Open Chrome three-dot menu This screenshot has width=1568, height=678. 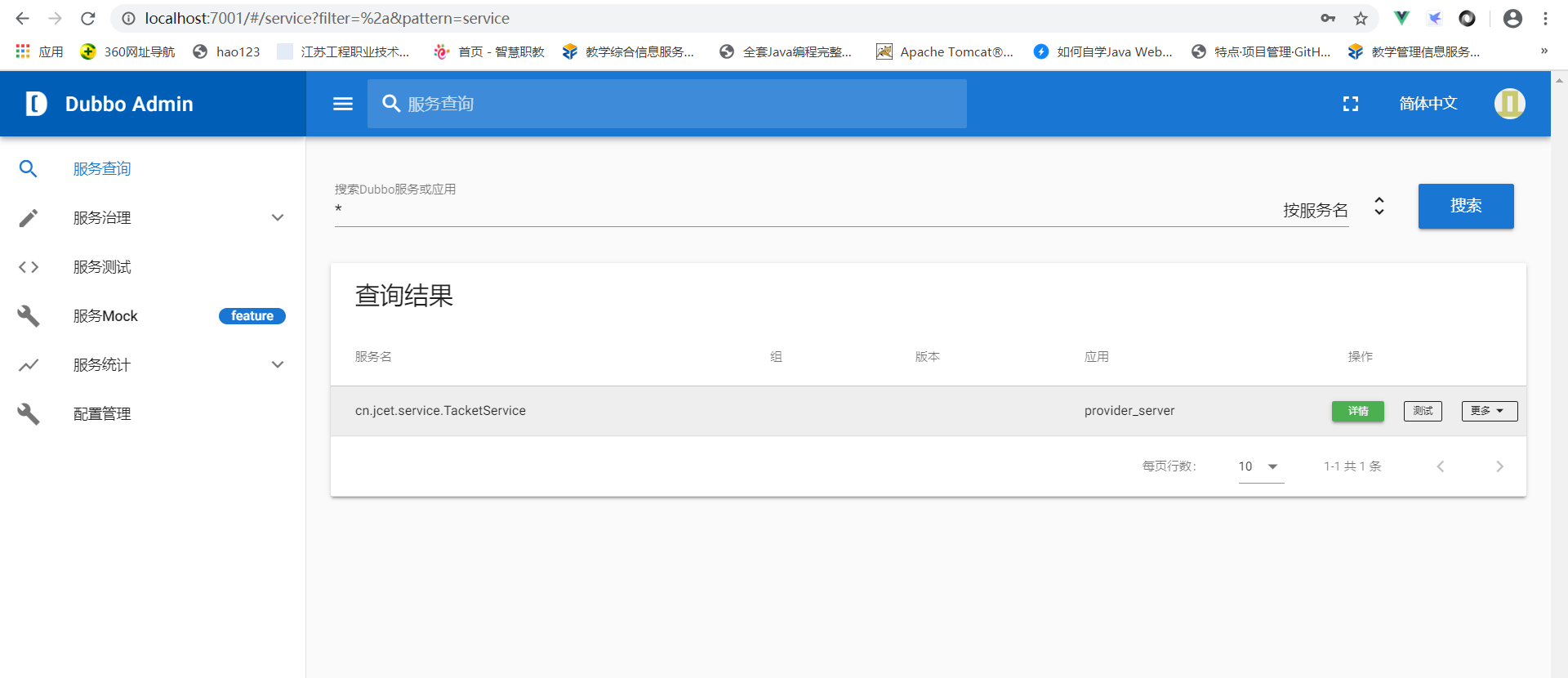pos(1545,18)
